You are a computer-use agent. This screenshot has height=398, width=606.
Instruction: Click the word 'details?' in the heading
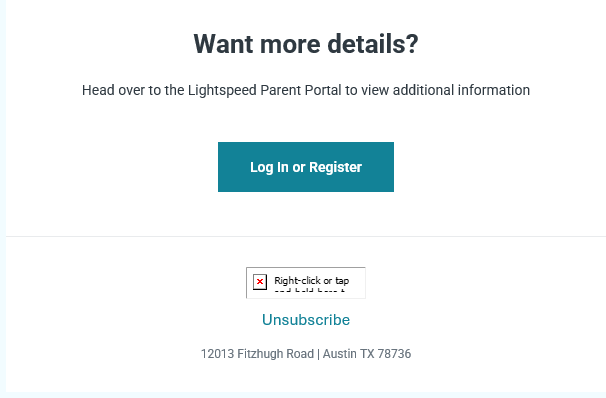pos(373,44)
